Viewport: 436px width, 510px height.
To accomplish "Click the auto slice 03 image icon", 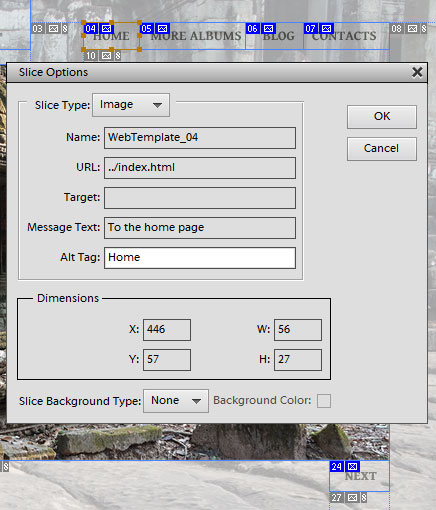I will [53, 29].
